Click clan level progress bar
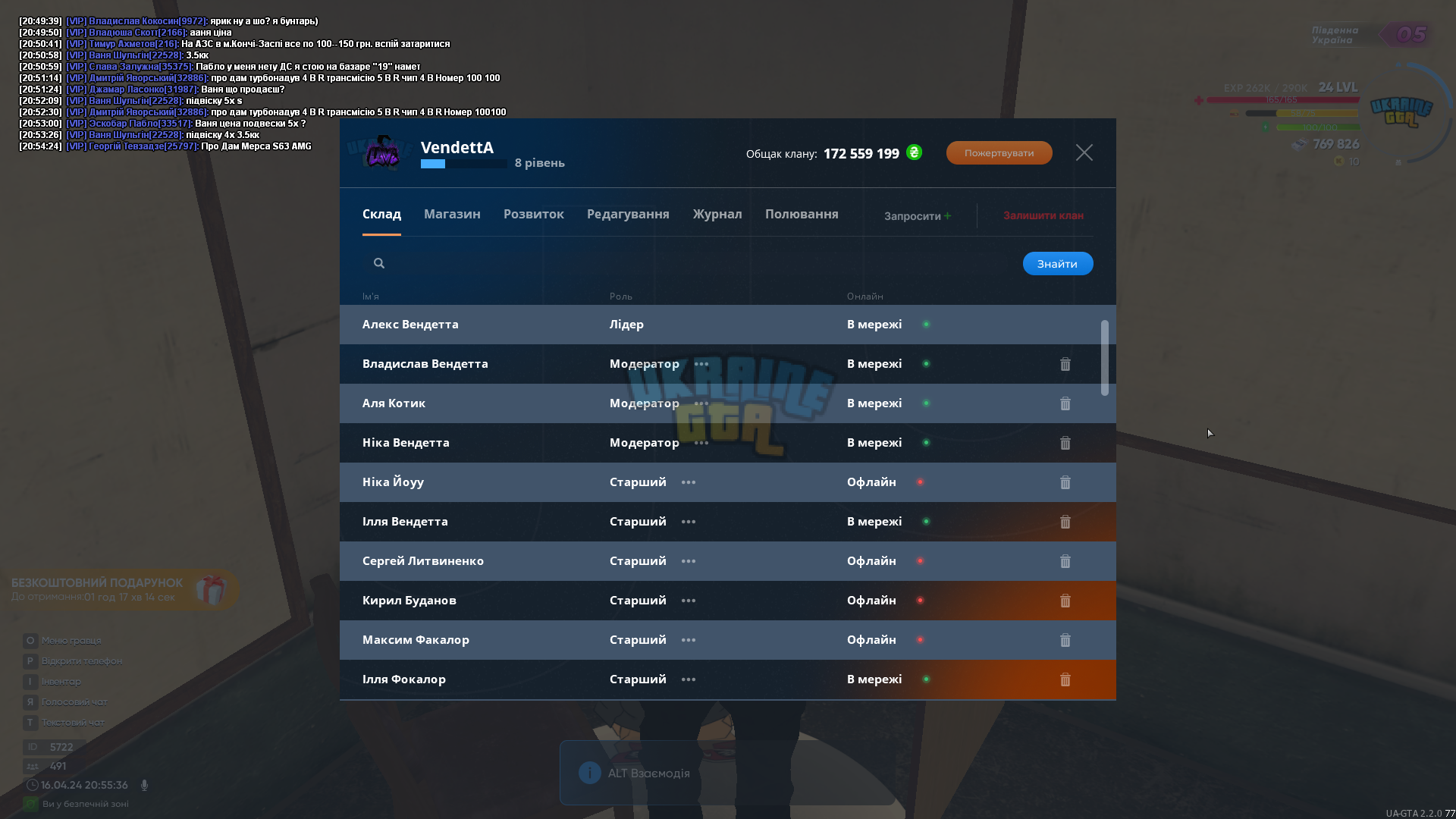This screenshot has height=819, width=1456. [x=463, y=164]
